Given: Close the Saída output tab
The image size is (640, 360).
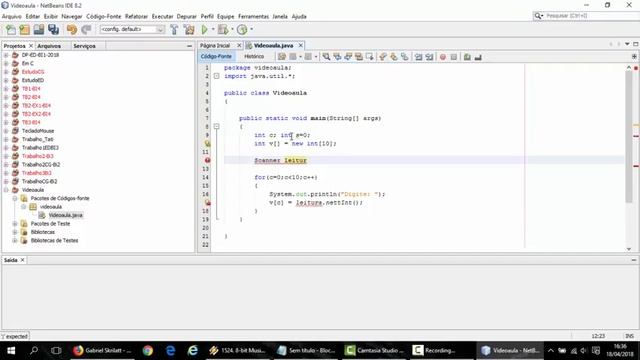Looking at the screenshot, I should coord(22,260).
